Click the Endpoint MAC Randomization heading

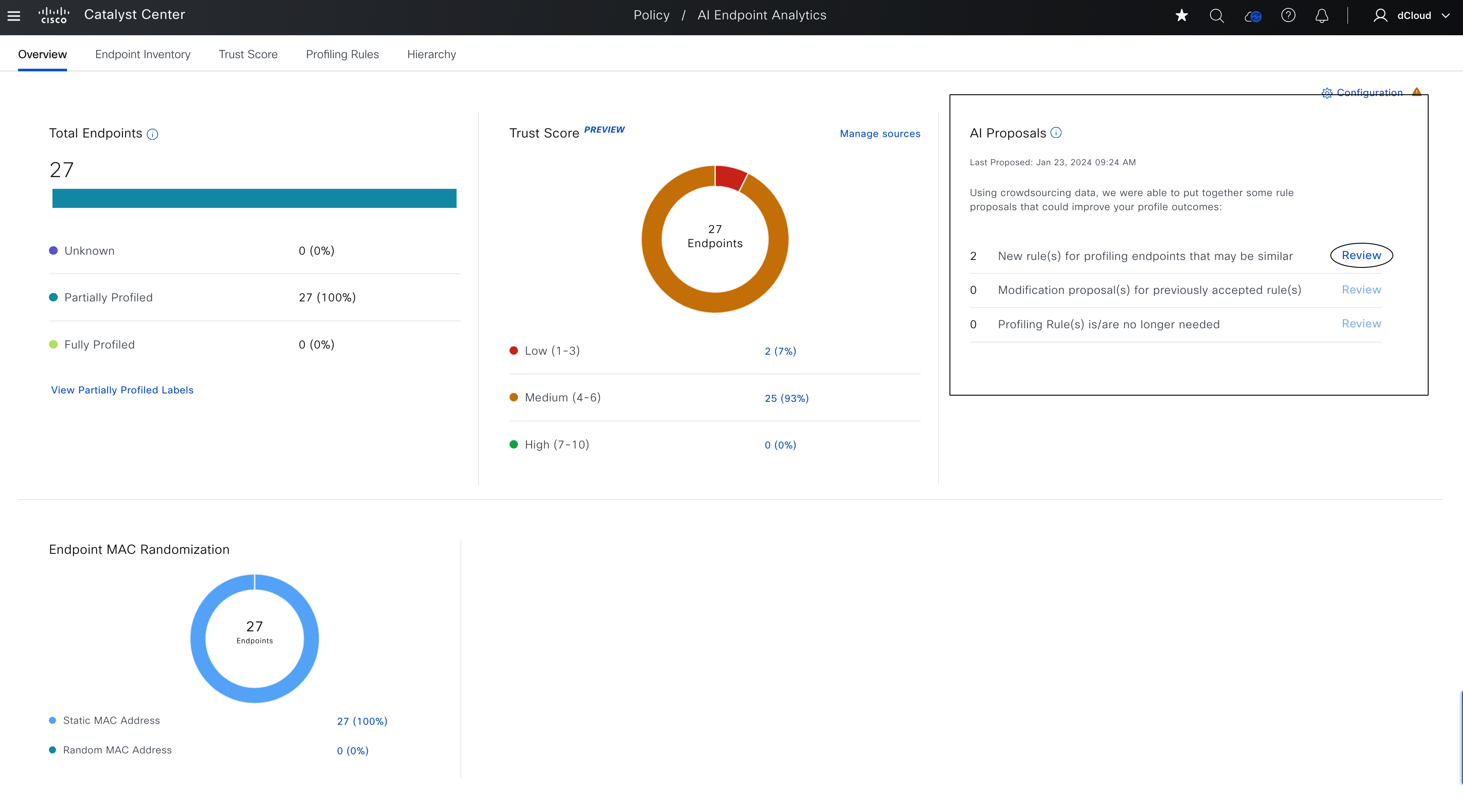(139, 550)
